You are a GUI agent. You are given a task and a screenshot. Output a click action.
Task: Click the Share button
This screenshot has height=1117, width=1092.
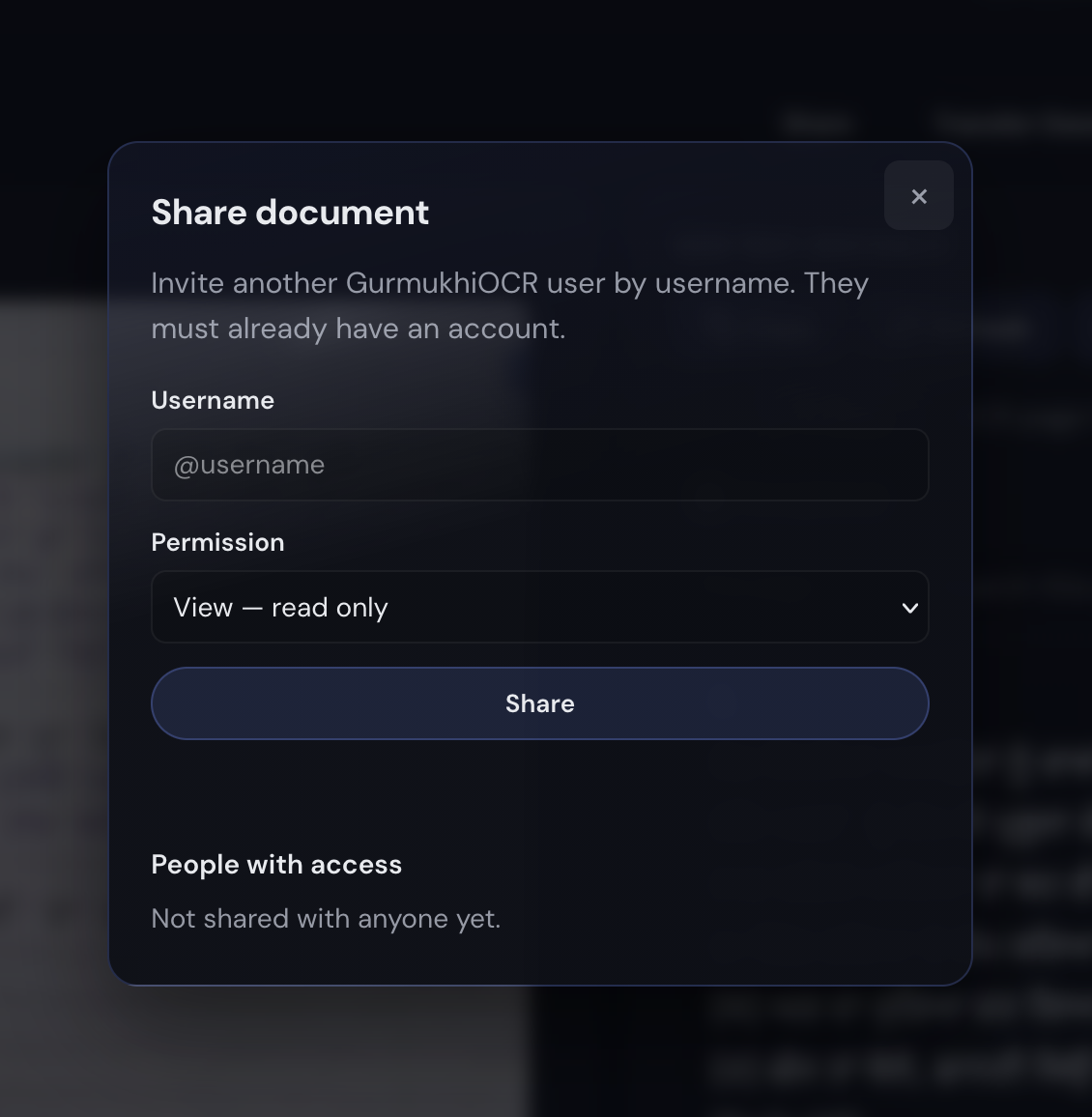(x=539, y=703)
